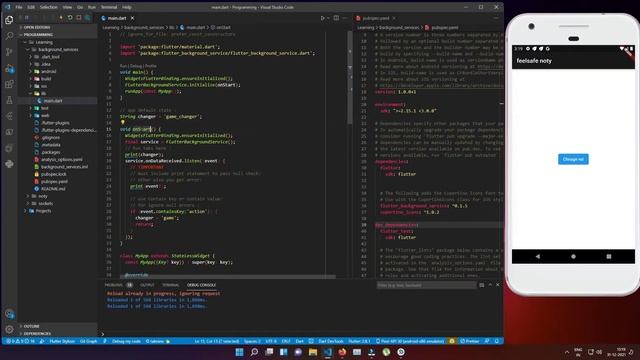Tap the Android emulator home button
This screenshot has width=640, height=360.
(573, 256)
